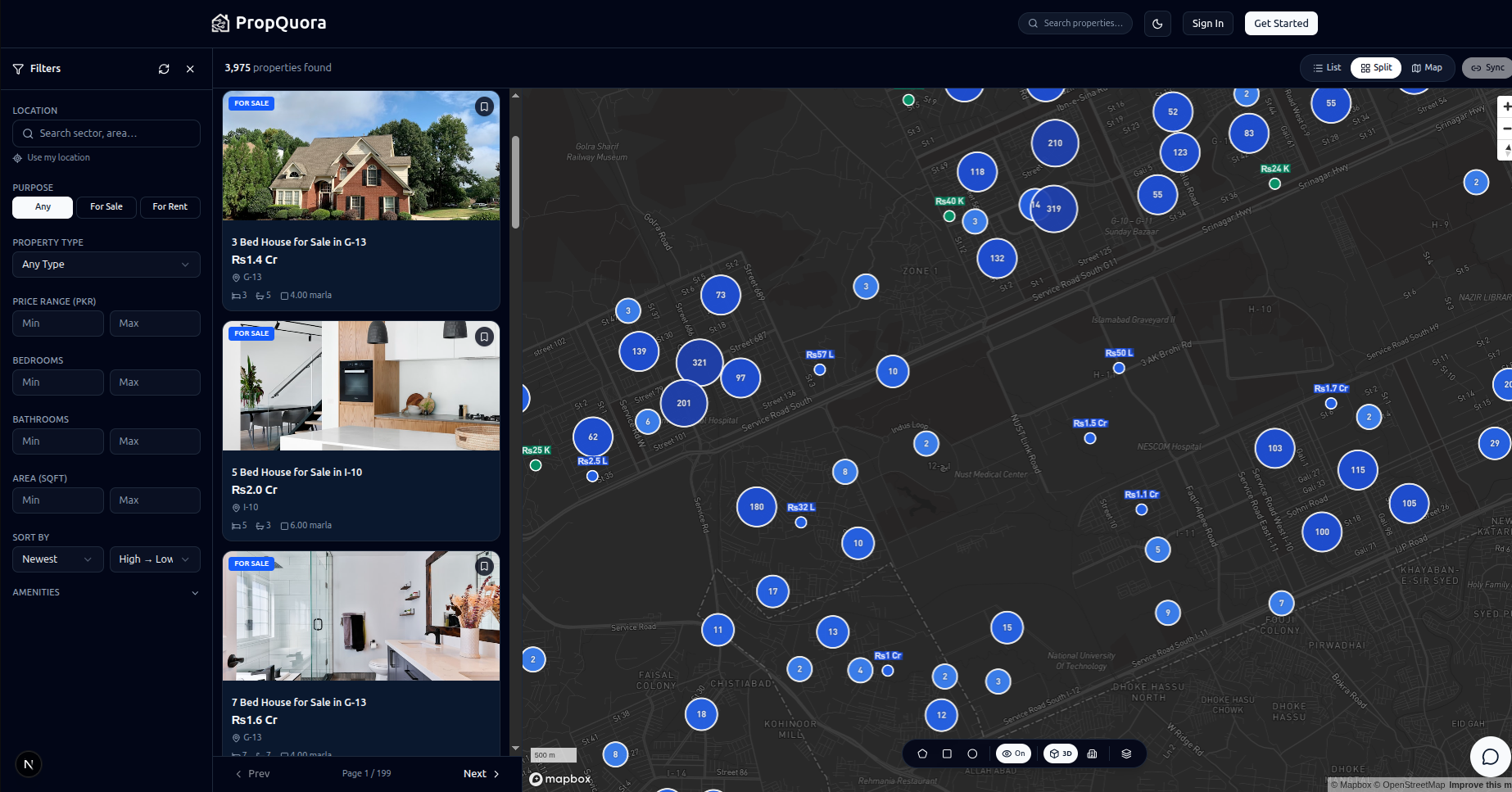Go to Next page of results
Image resolution: width=1512 pixels, height=792 pixels.
482,774
